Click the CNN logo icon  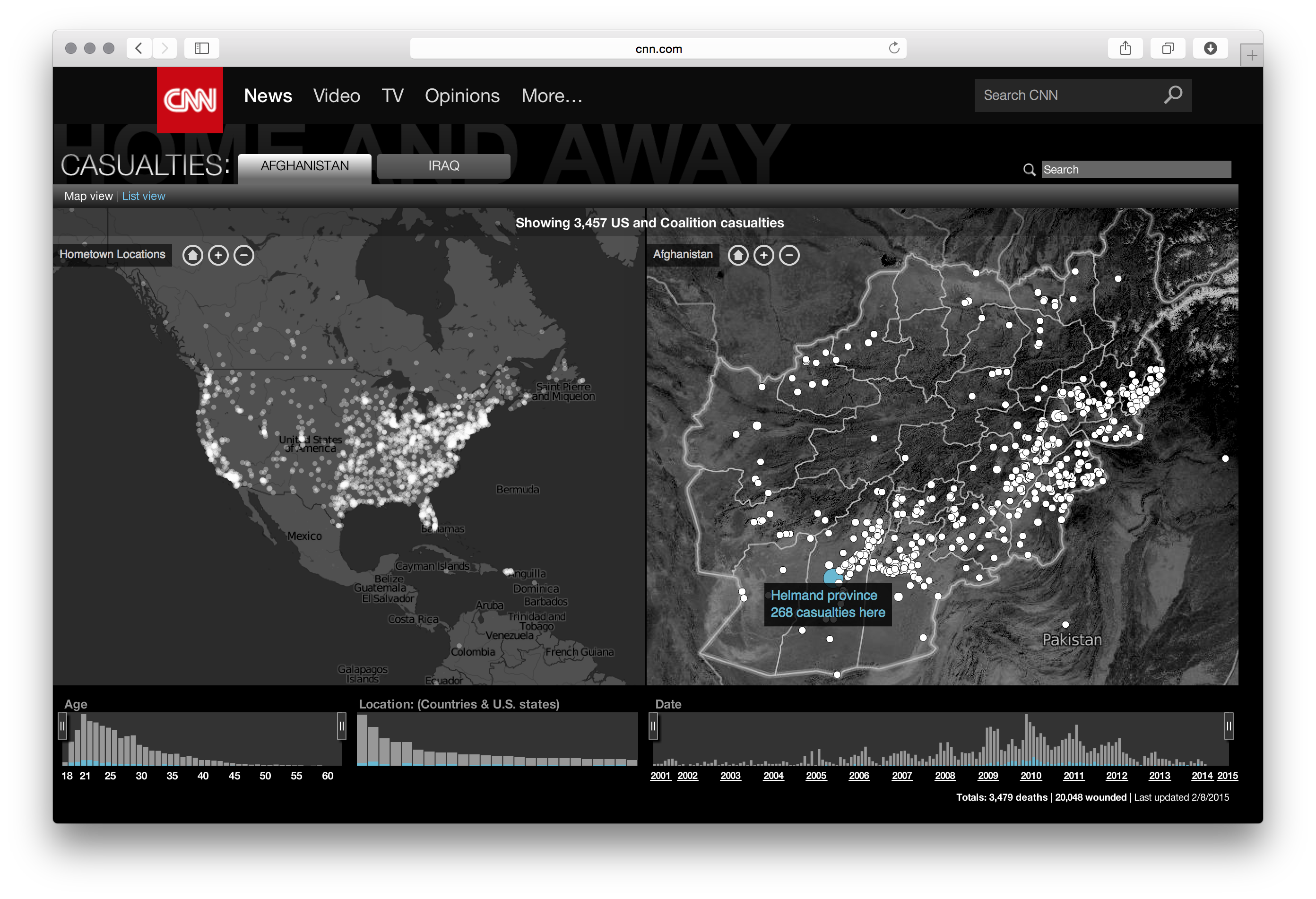(190, 100)
